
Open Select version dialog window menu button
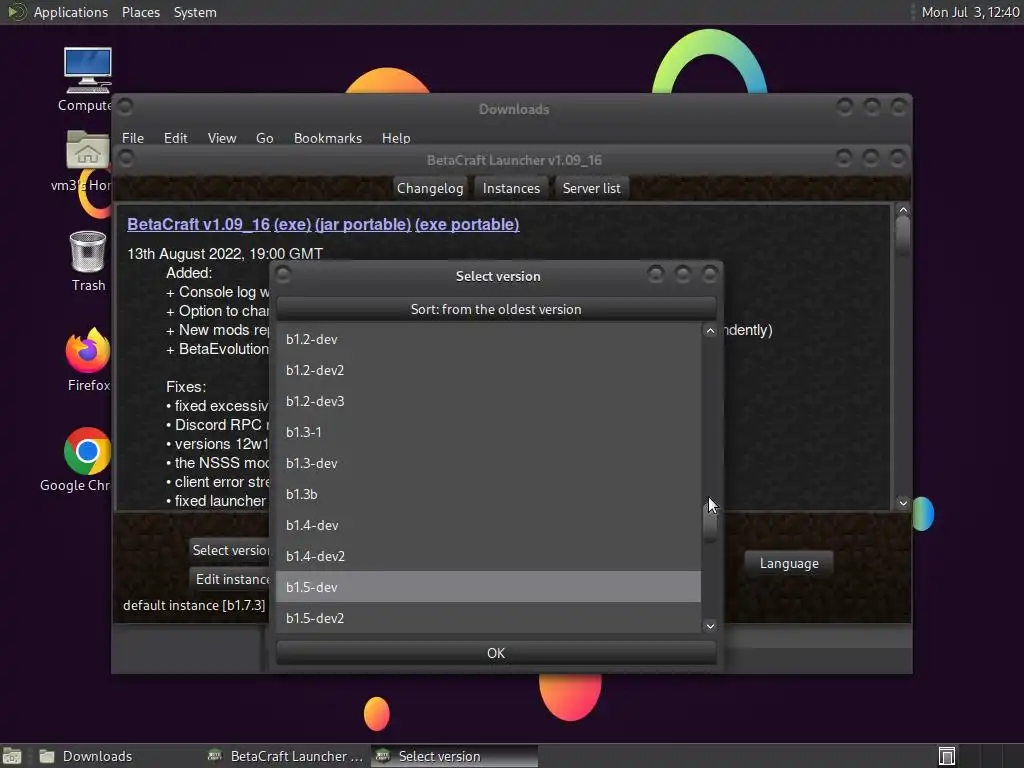pyautogui.click(x=283, y=274)
